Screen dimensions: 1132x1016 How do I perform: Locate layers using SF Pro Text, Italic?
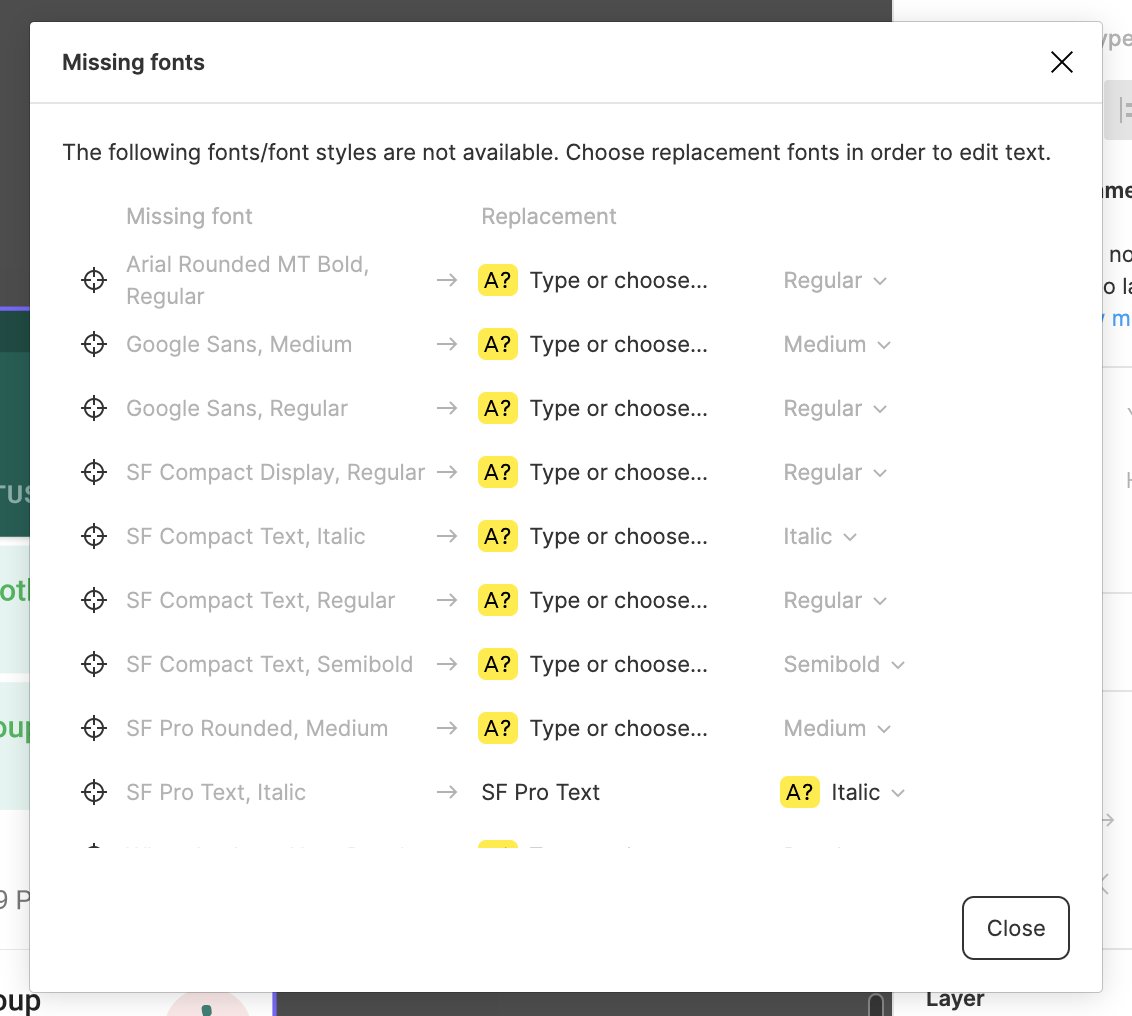click(94, 792)
